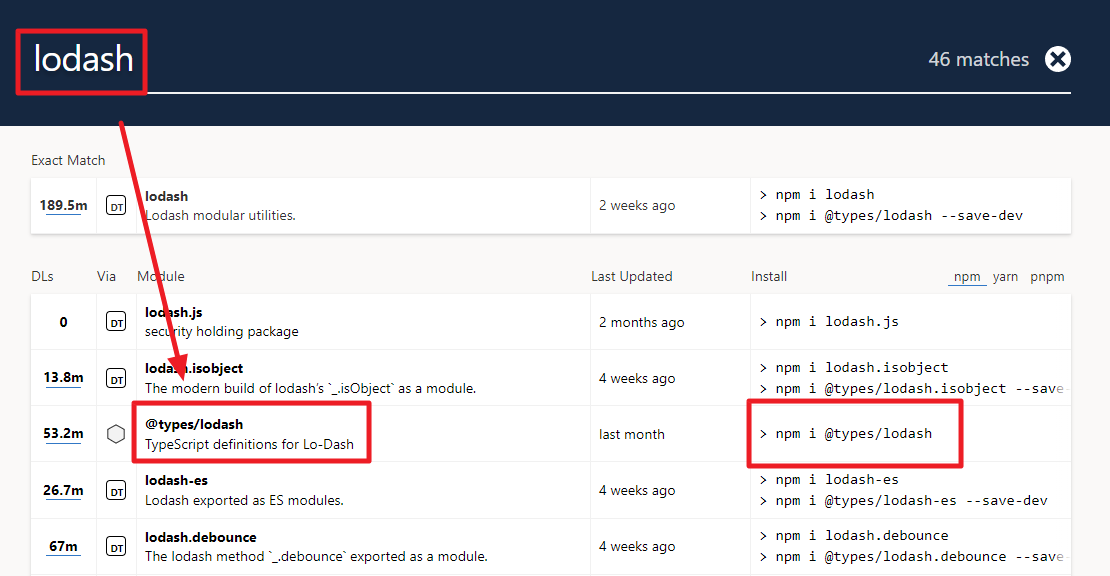Click the 189.5m download count for lodash
The height and width of the screenshot is (576, 1110).
63,204
